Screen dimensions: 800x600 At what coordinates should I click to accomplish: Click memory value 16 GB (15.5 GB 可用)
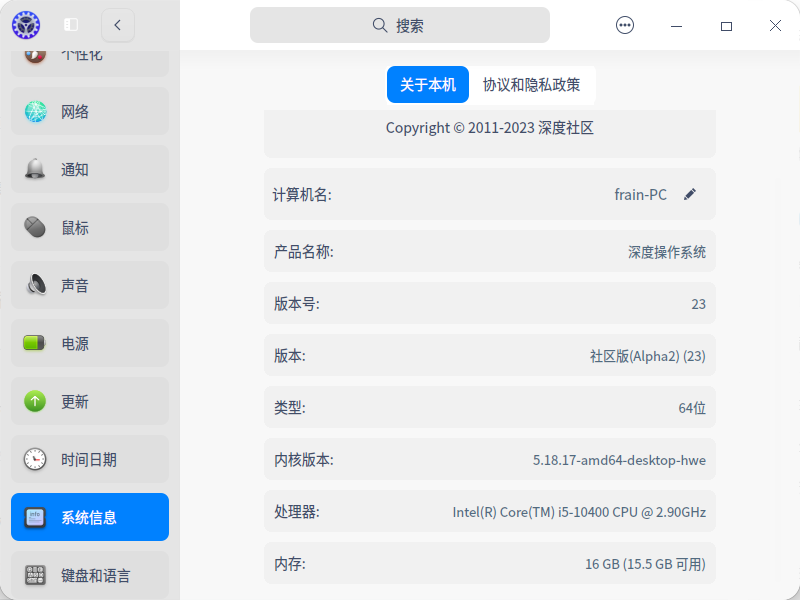pos(645,564)
